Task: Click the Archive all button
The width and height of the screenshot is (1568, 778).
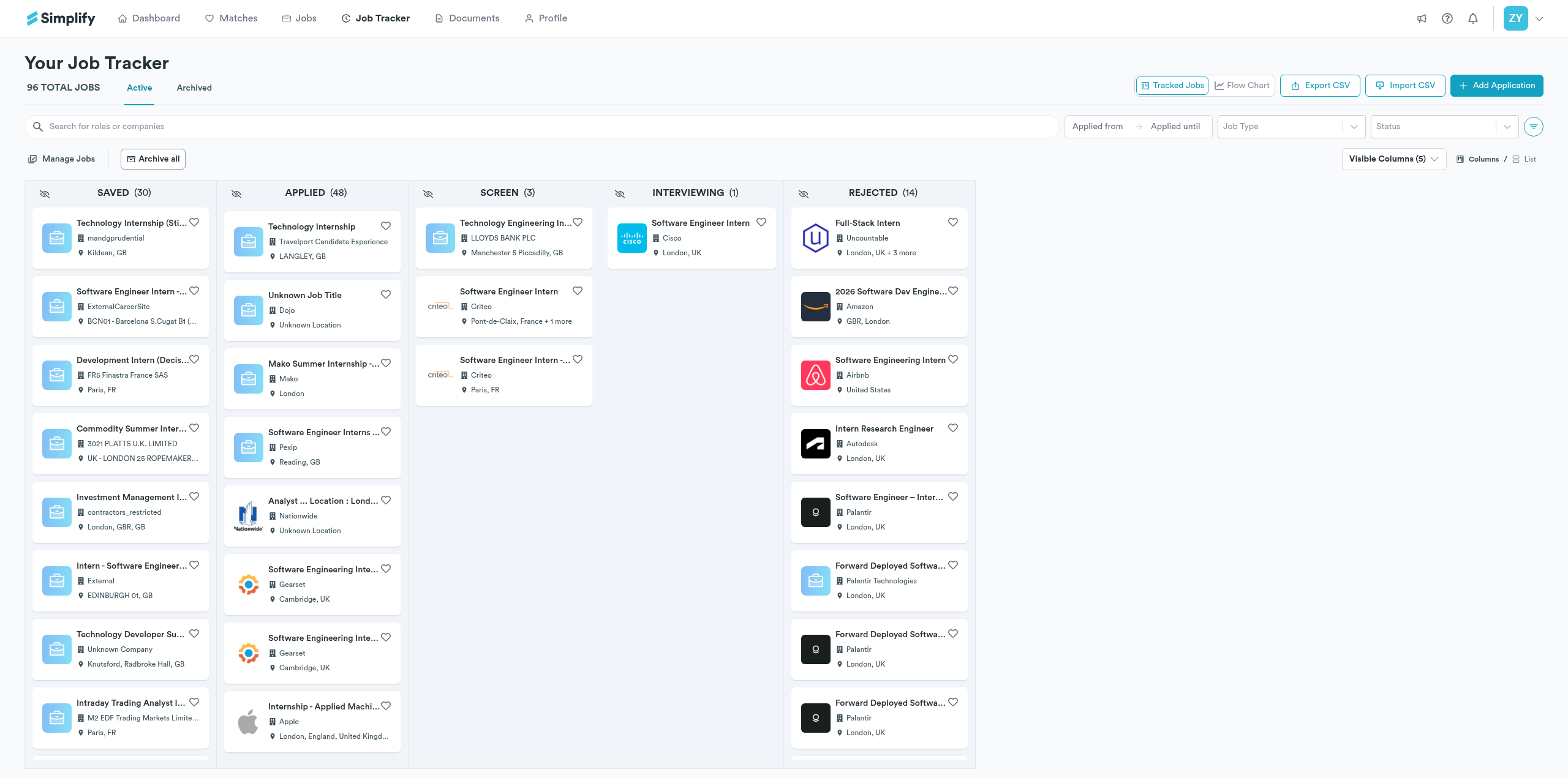Action: point(153,159)
